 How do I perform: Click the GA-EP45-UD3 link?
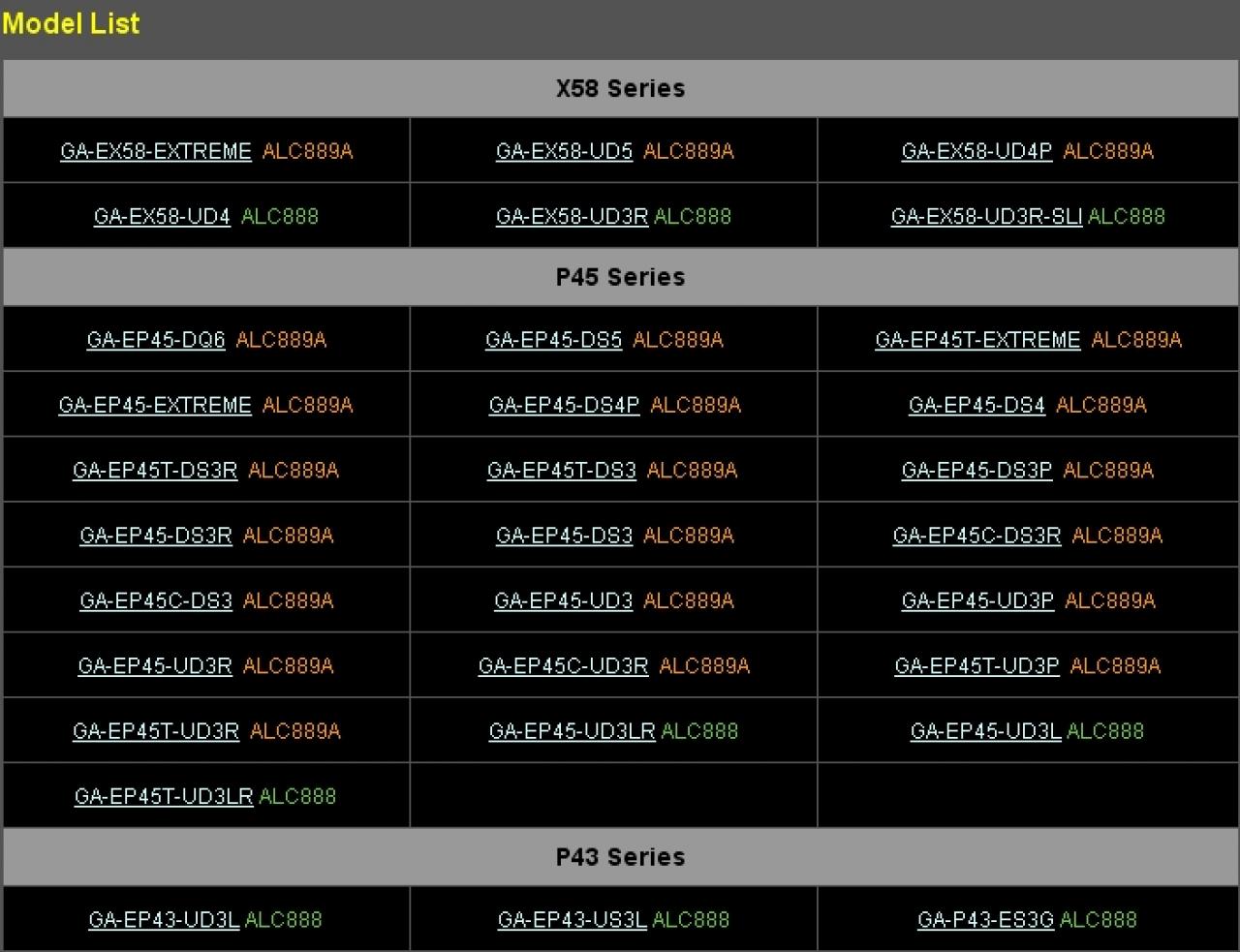click(x=564, y=600)
